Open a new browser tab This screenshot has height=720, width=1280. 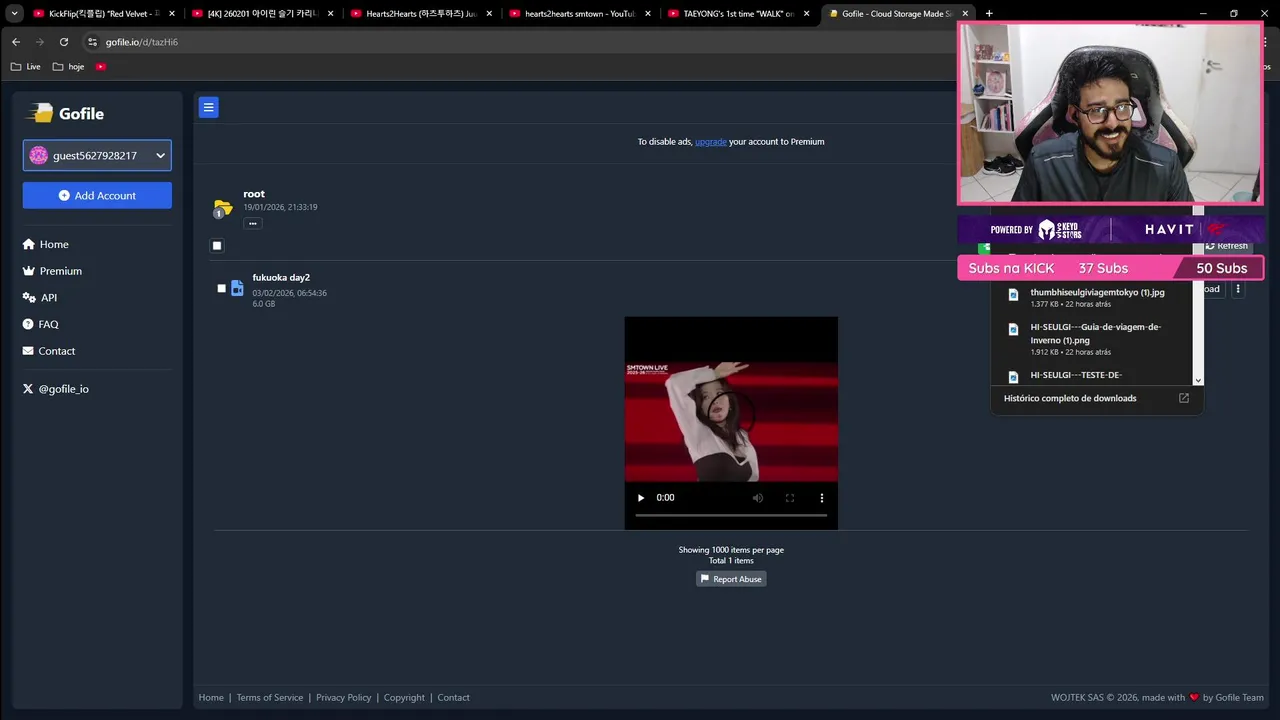[x=989, y=14]
